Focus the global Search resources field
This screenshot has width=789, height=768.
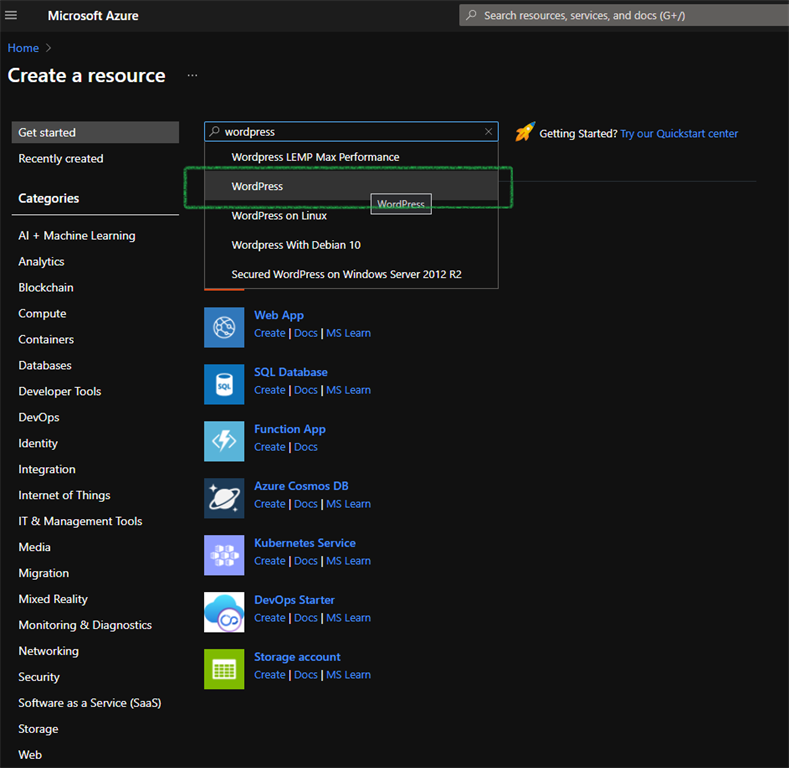click(624, 15)
